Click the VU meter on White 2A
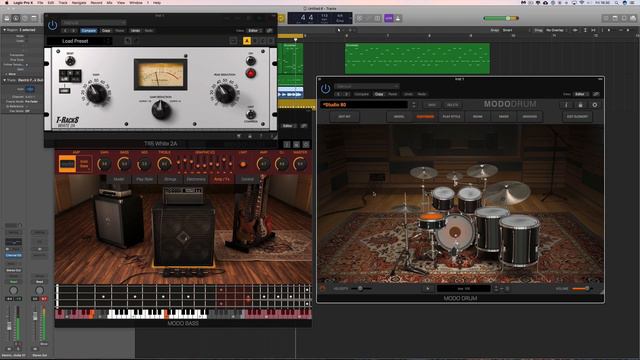The image size is (640, 360). point(161,74)
